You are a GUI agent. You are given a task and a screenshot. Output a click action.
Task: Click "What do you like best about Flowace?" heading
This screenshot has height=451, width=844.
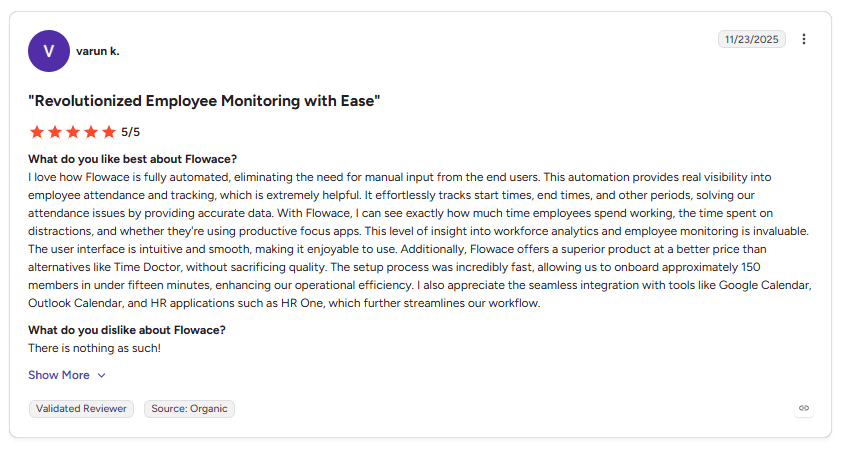[132, 159]
